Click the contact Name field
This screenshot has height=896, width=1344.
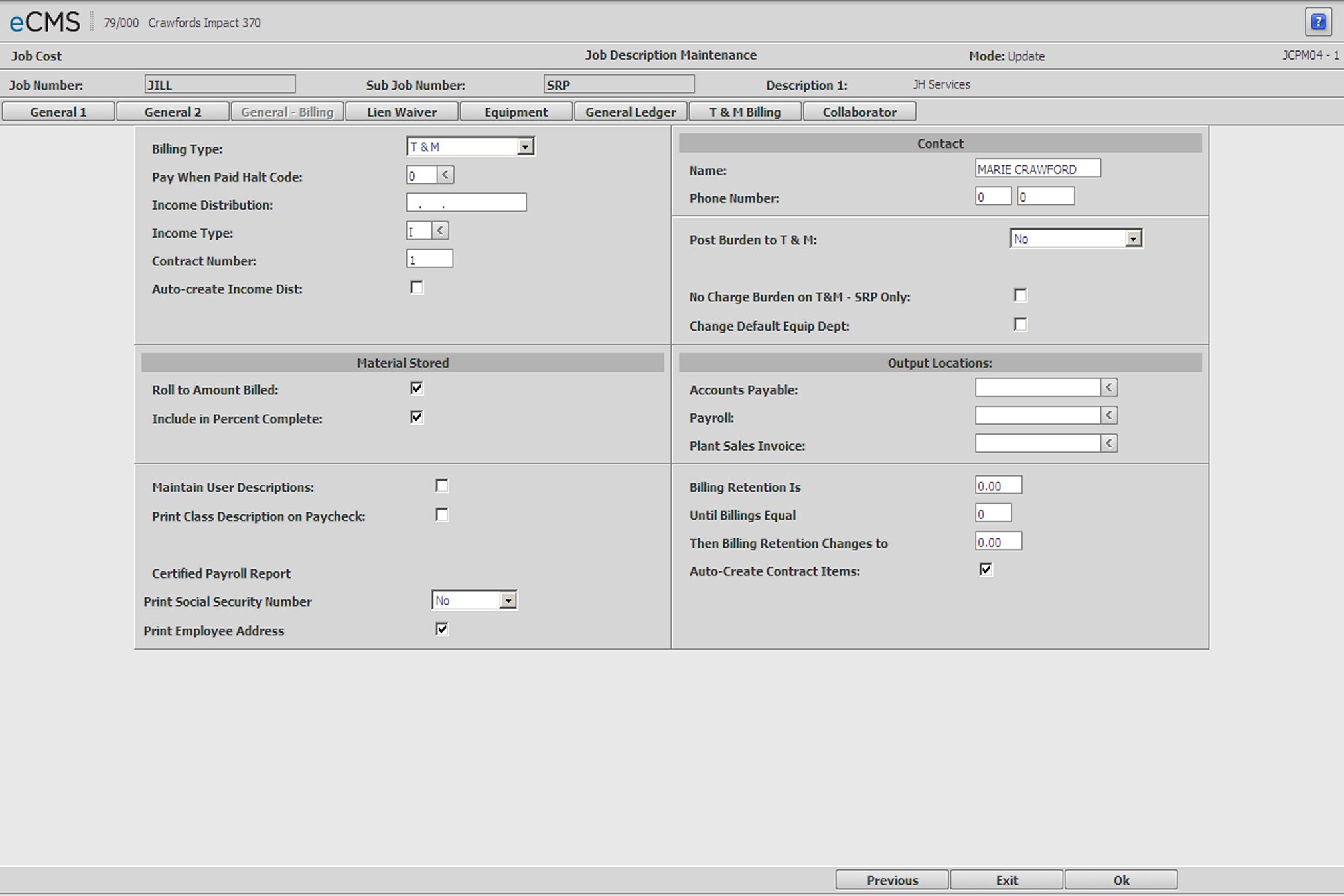[x=1038, y=169]
